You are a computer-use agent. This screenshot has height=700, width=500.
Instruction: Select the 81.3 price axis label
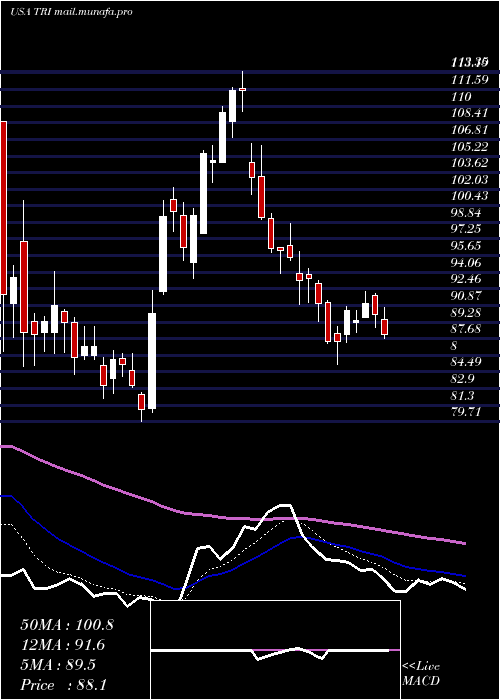[x=464, y=396]
